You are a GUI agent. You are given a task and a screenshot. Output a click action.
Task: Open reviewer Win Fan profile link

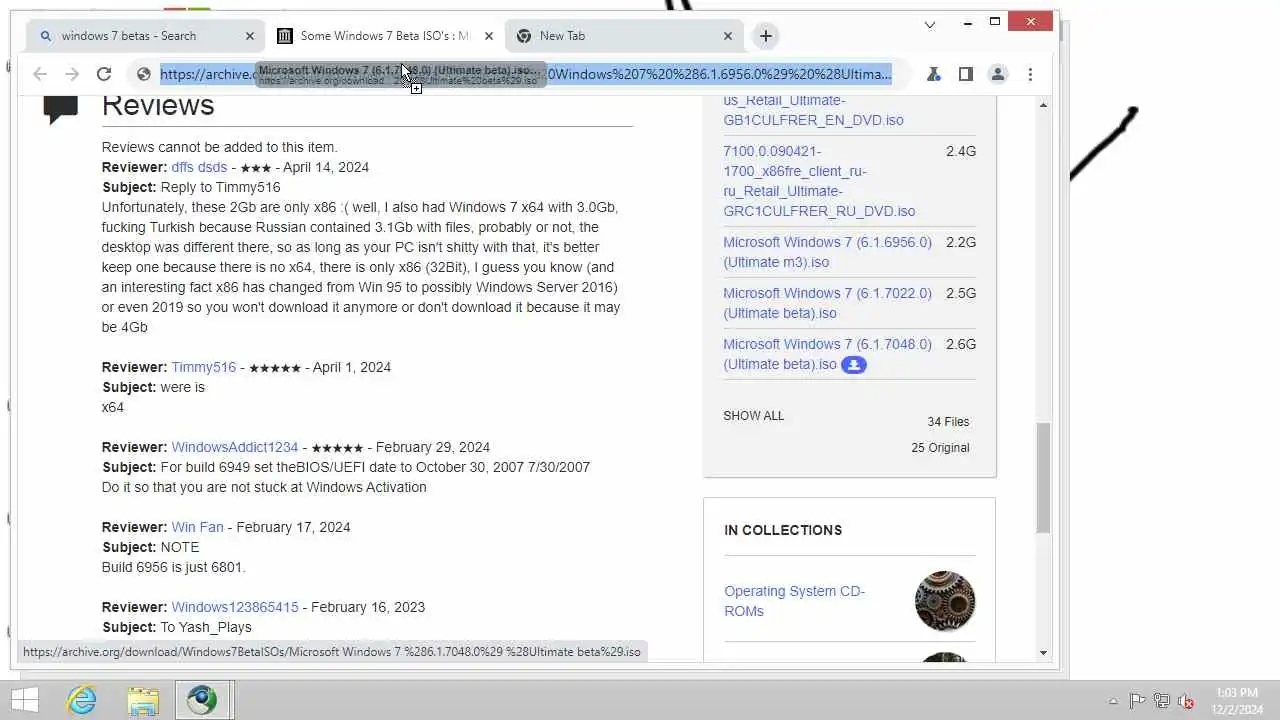197,527
